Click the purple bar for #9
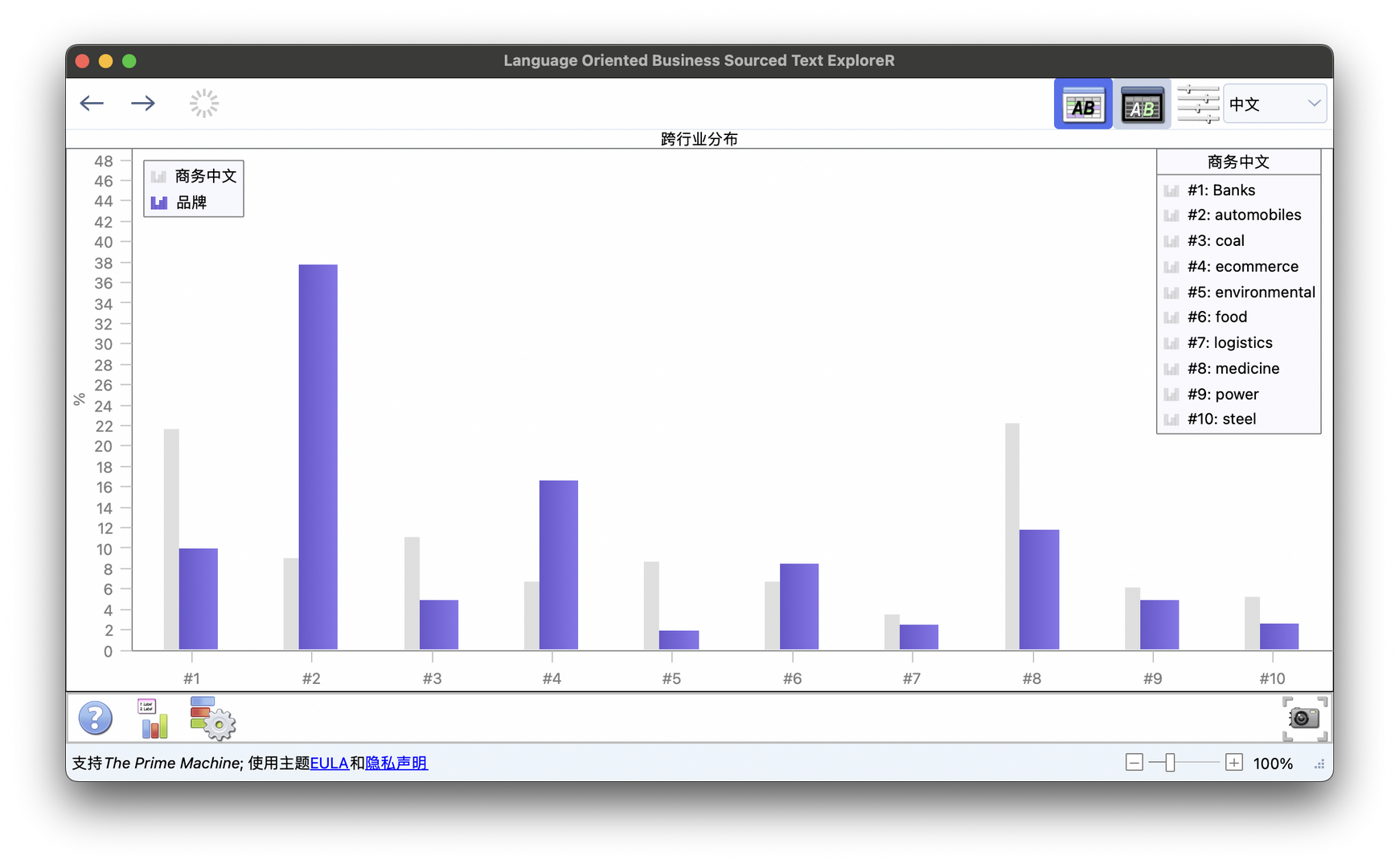1399x868 pixels. (1159, 624)
